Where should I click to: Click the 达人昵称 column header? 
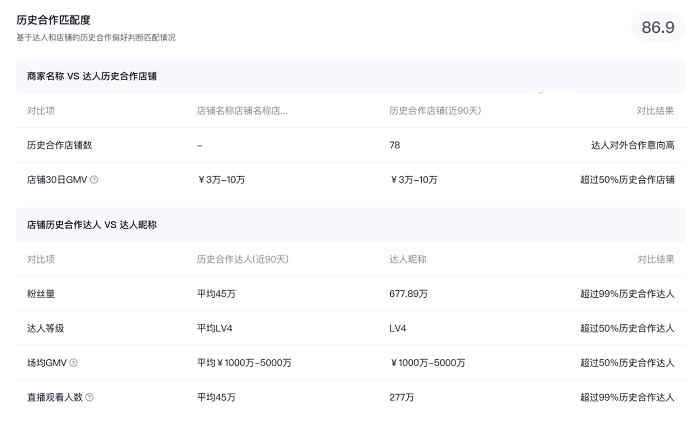pyautogui.click(x=408, y=259)
